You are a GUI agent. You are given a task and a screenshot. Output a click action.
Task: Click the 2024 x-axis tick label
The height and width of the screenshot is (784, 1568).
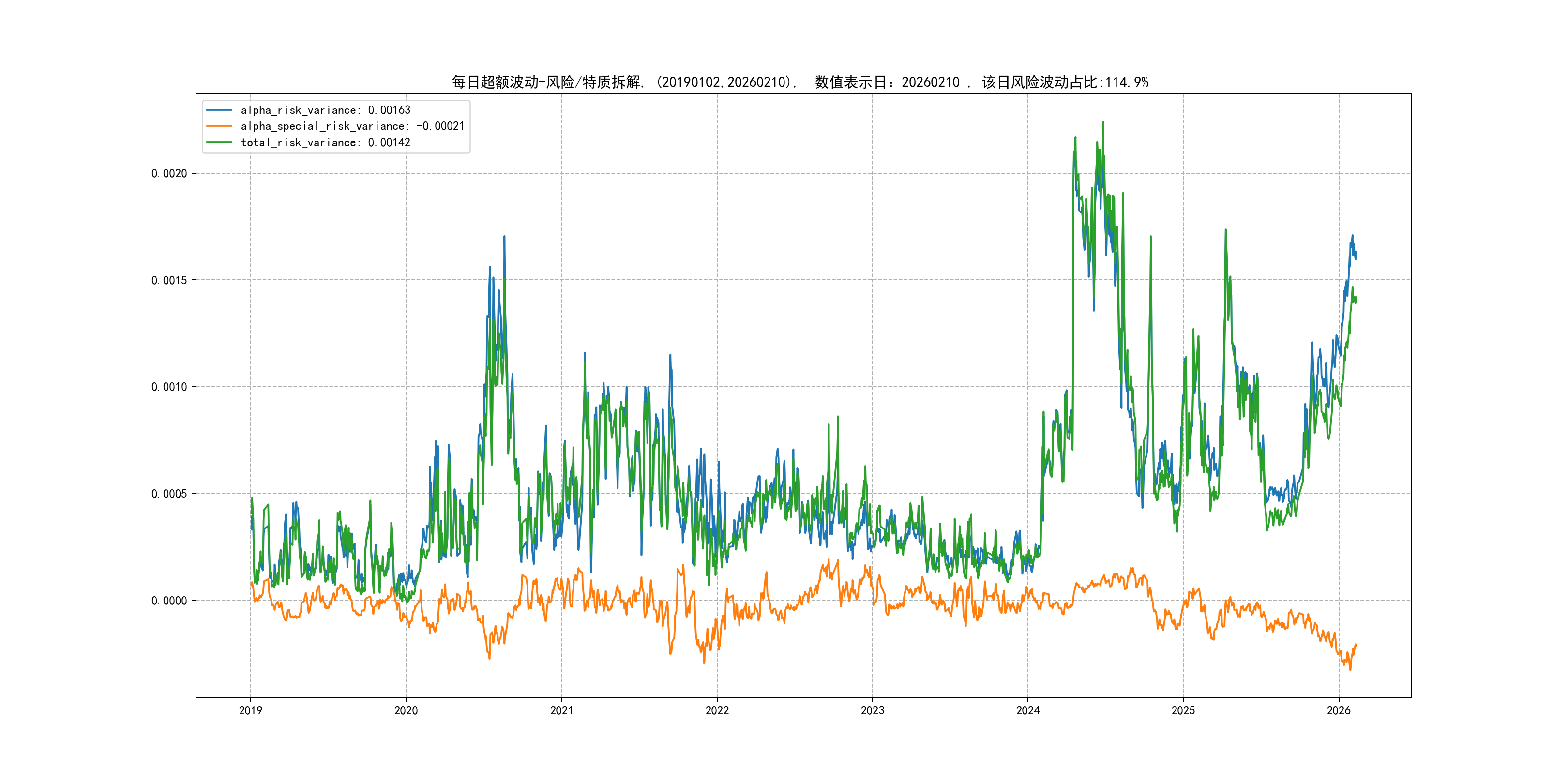(x=1028, y=710)
